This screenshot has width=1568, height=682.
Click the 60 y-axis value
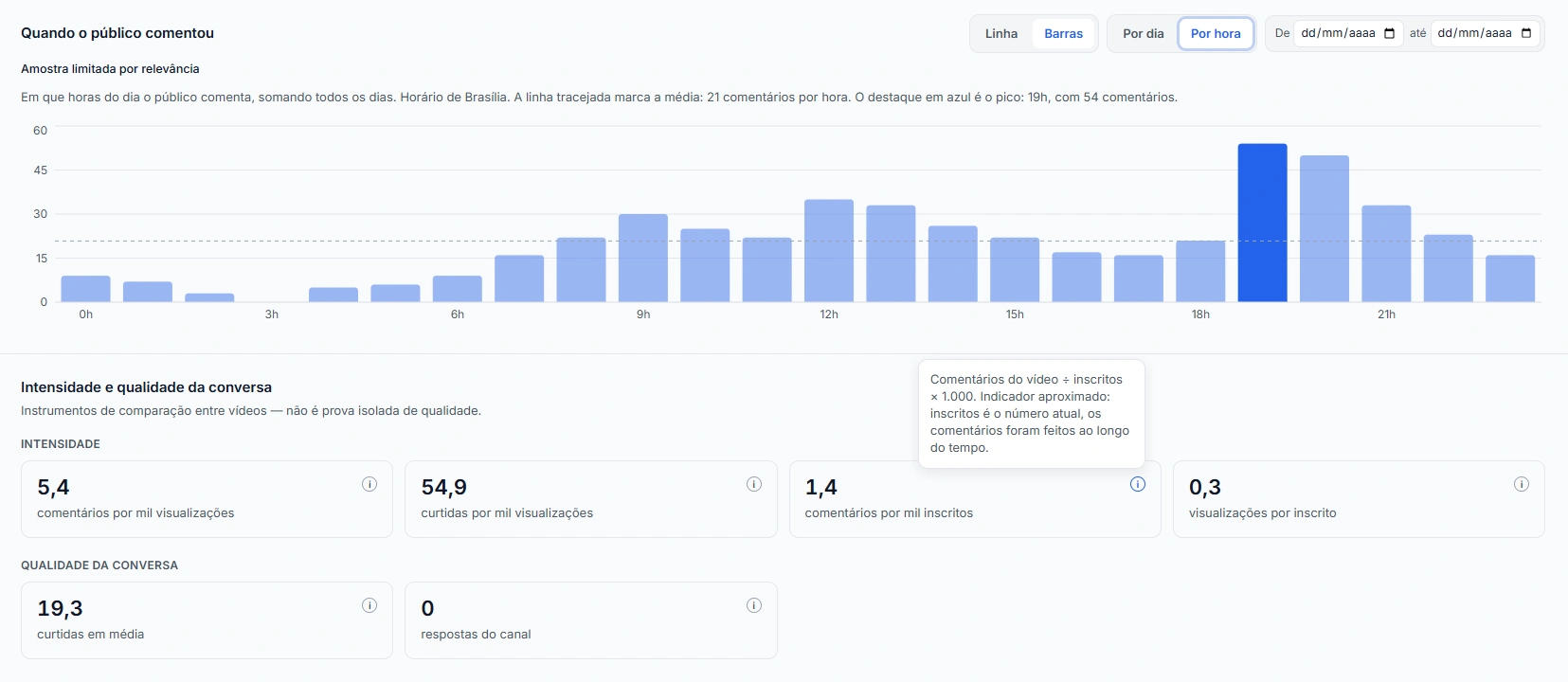[x=40, y=131]
